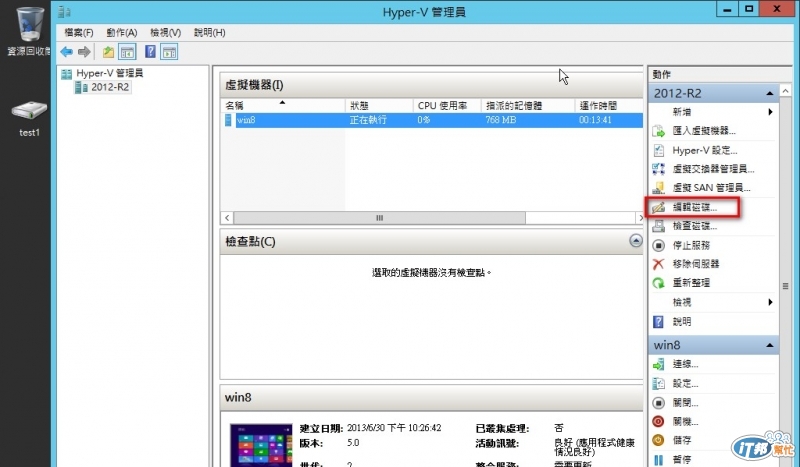Click Hyper-V 設定... action link

pos(704,151)
